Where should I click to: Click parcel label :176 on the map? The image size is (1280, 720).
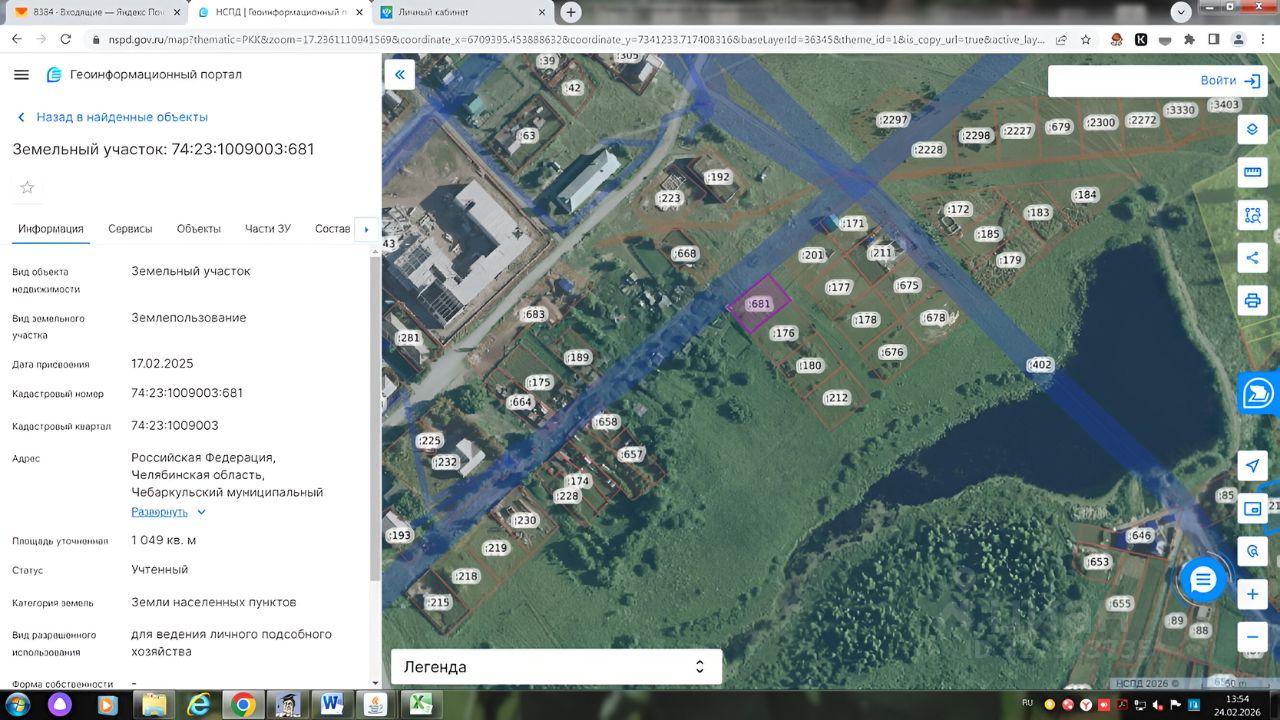tap(783, 334)
